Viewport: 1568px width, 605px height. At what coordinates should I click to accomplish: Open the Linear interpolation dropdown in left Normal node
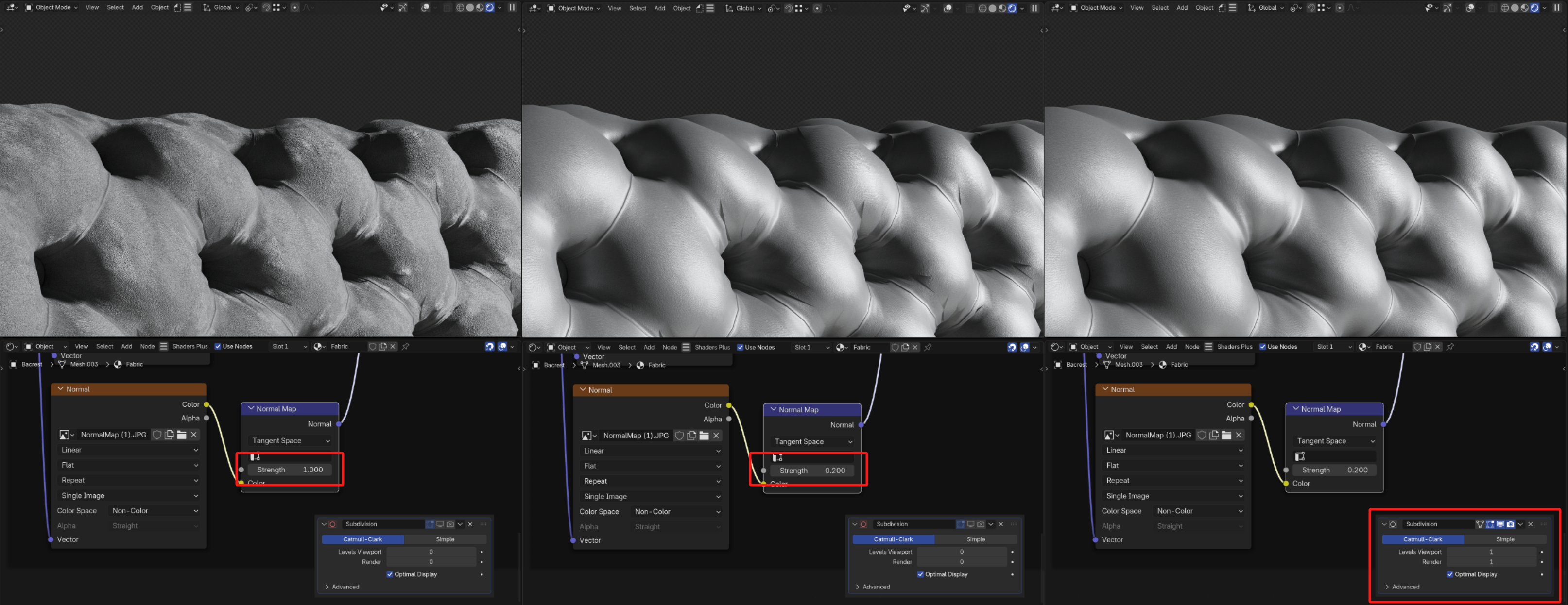(129, 450)
